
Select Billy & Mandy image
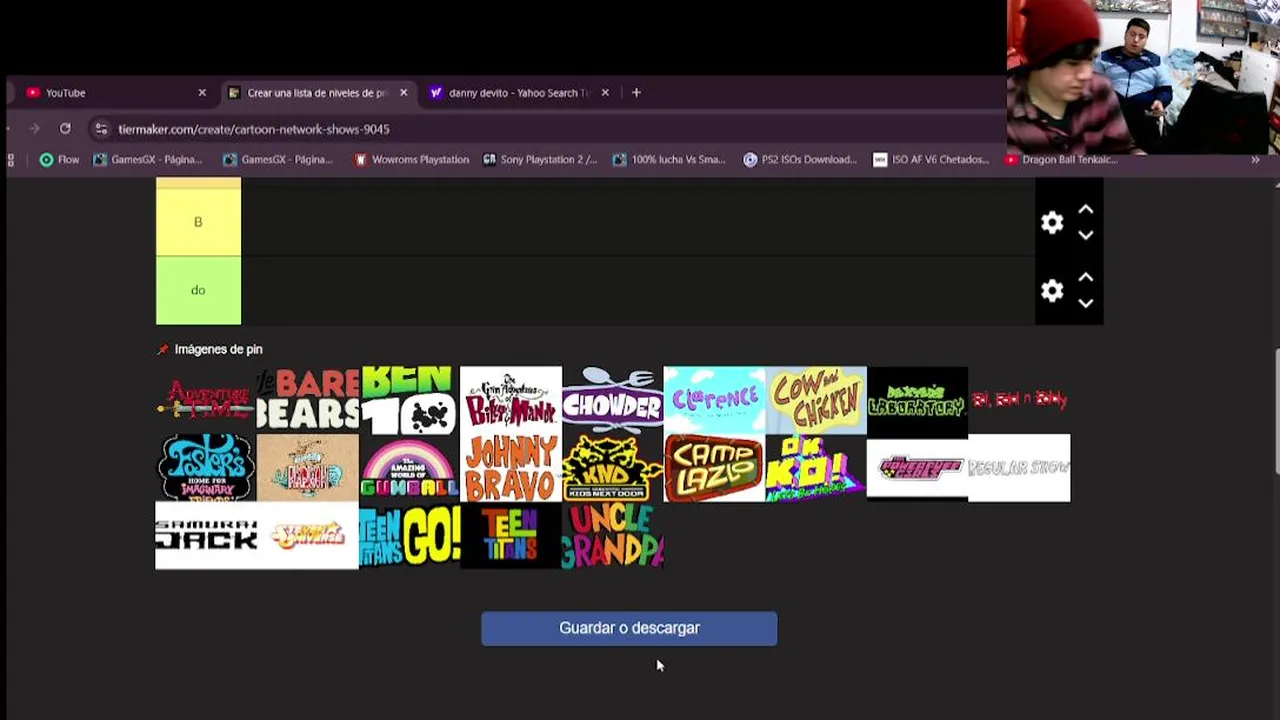(511, 400)
